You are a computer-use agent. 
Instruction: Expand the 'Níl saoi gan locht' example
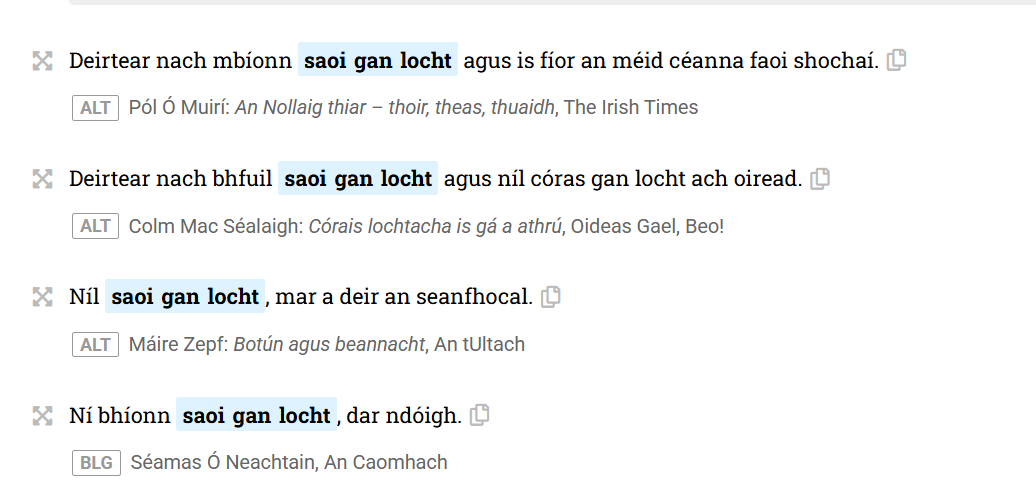(42, 297)
